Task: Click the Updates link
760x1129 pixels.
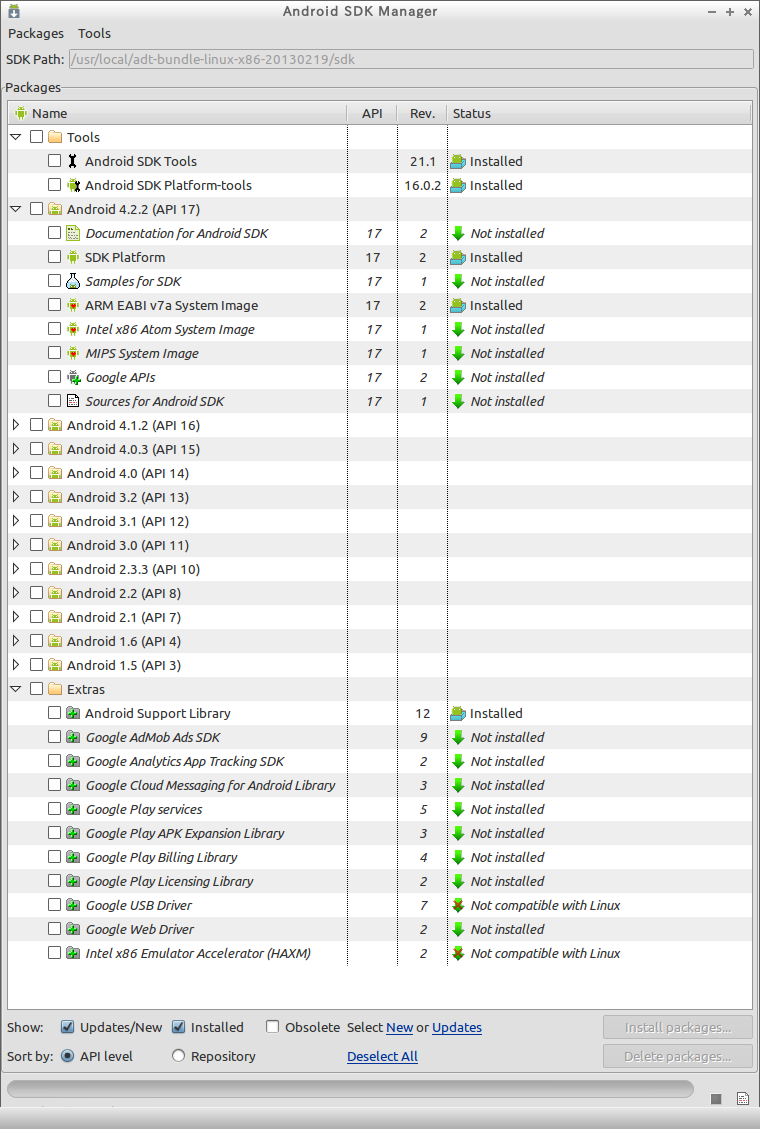Action: 457,1027
